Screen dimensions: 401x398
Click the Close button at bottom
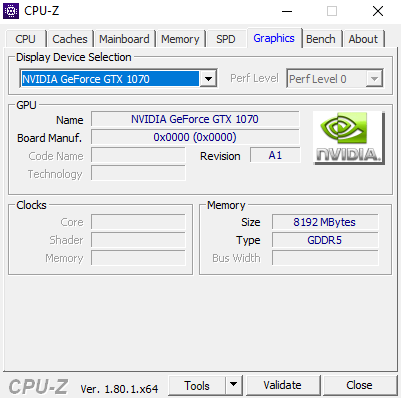pyautogui.click(x=359, y=385)
